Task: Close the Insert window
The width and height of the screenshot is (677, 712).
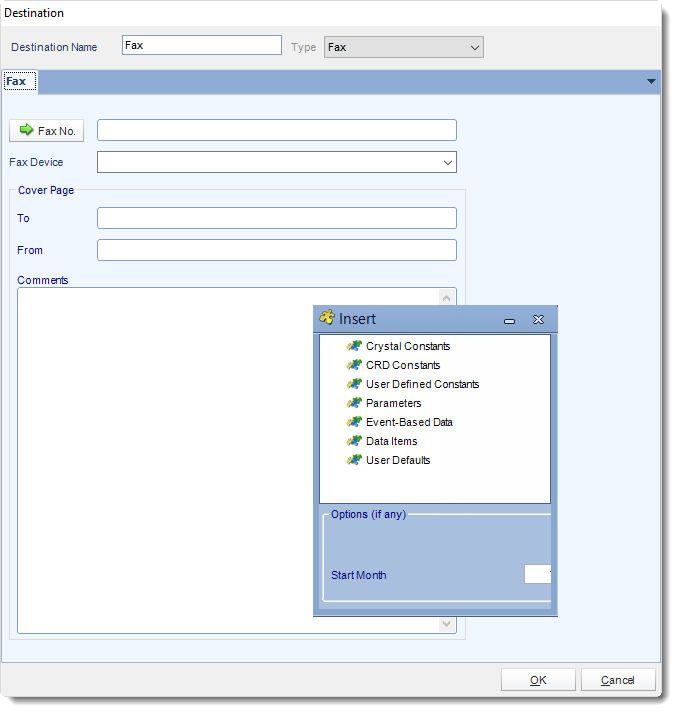Action: tap(538, 320)
